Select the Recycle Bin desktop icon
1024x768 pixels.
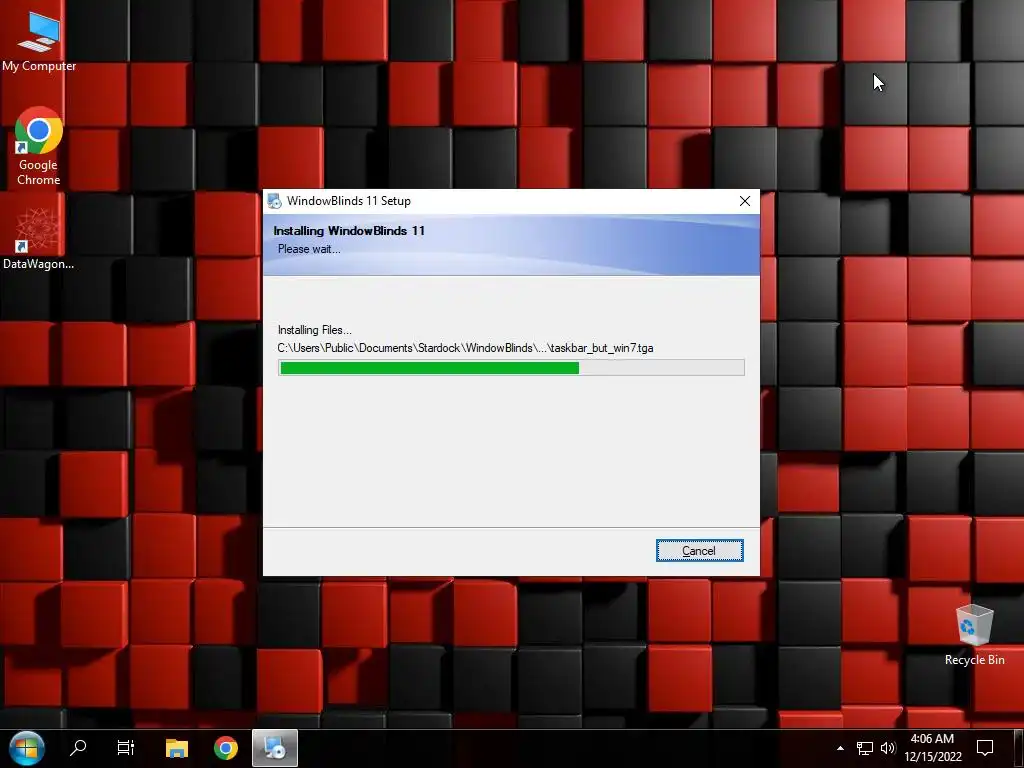pos(974,635)
